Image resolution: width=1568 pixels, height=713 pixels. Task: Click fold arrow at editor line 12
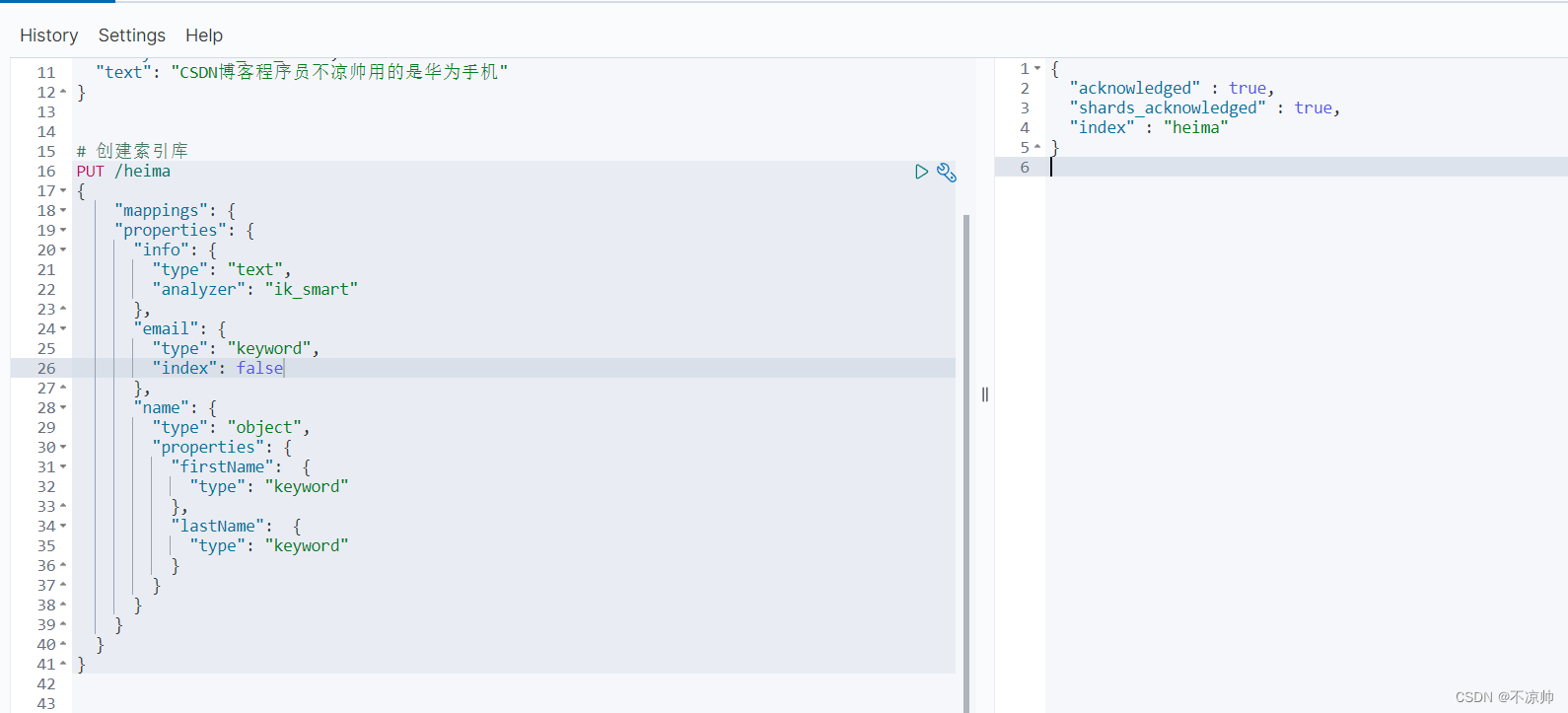(x=63, y=92)
